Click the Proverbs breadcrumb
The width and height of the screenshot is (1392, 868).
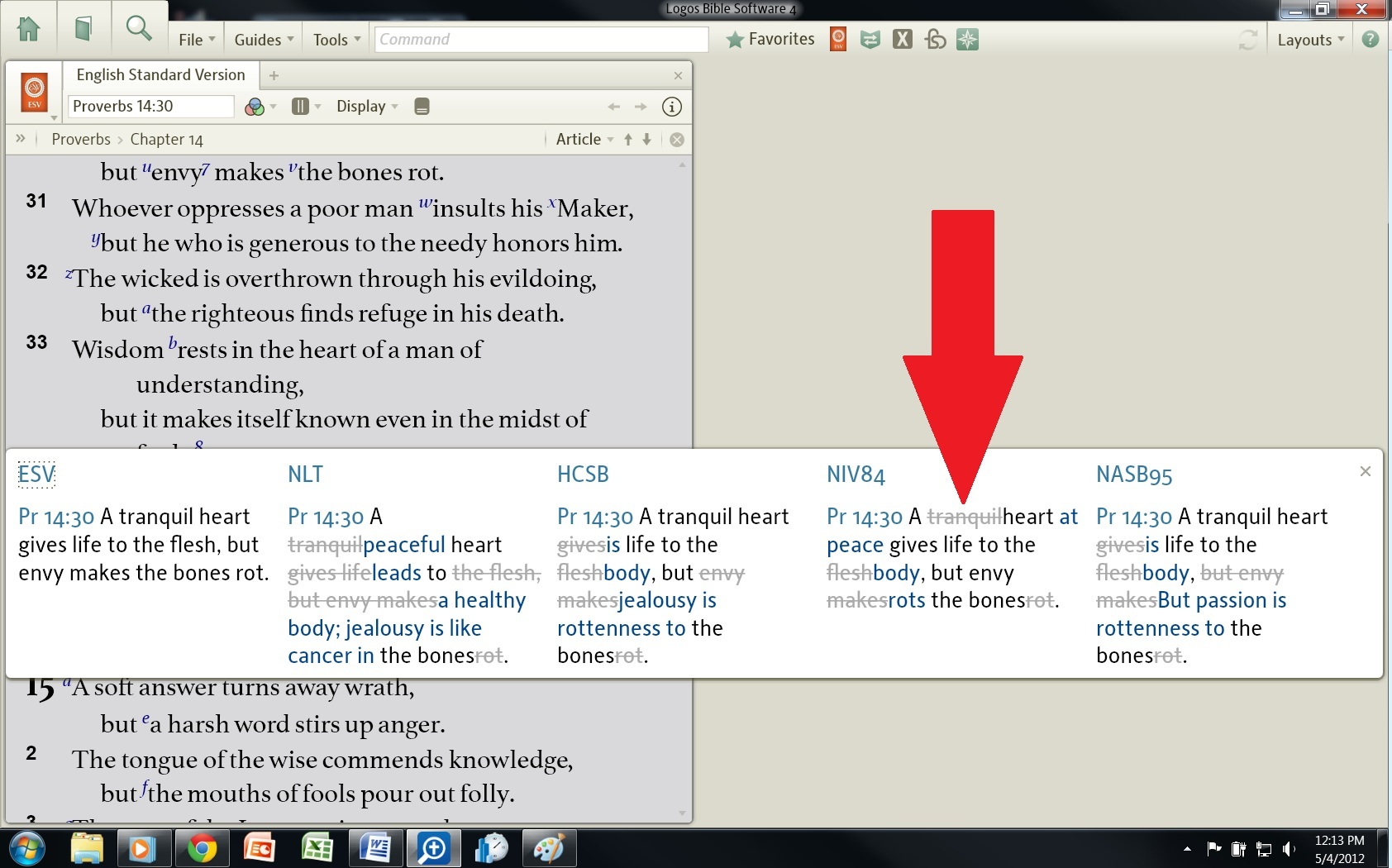[x=81, y=140]
